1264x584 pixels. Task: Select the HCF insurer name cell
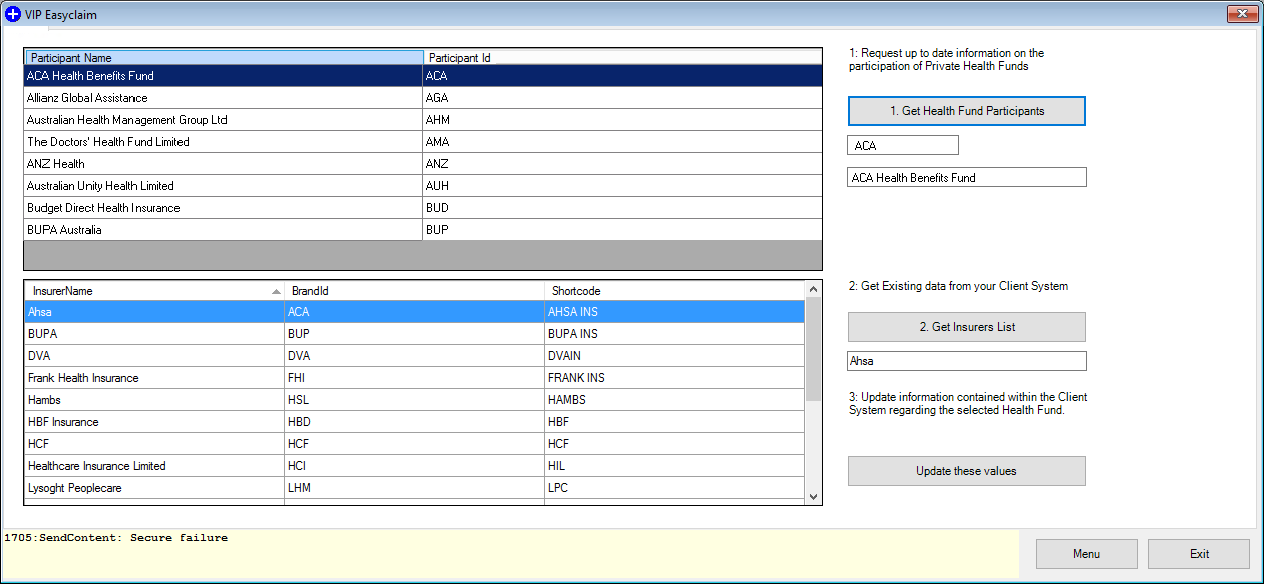point(154,444)
